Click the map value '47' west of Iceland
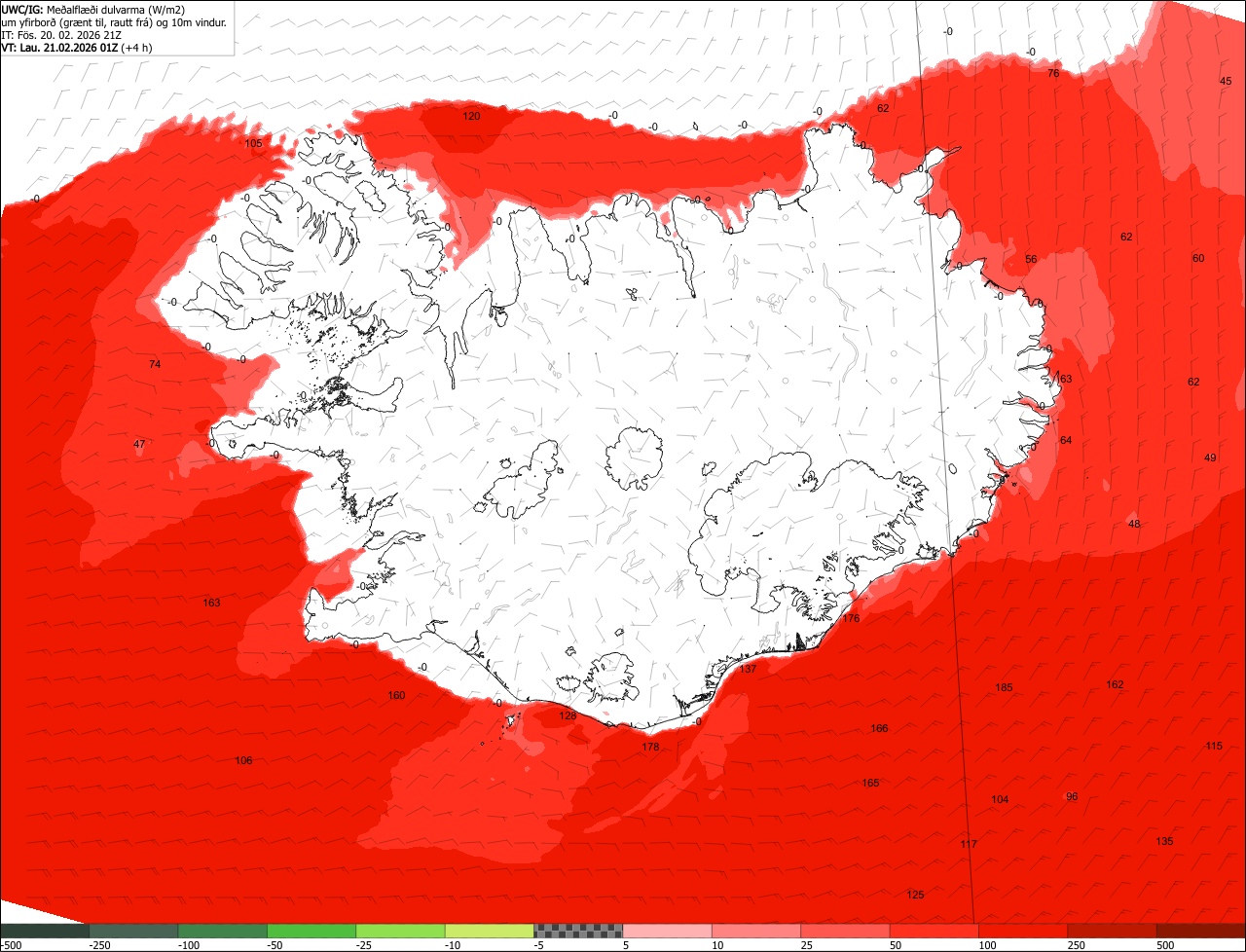This screenshot has height=952, width=1246. [x=139, y=444]
